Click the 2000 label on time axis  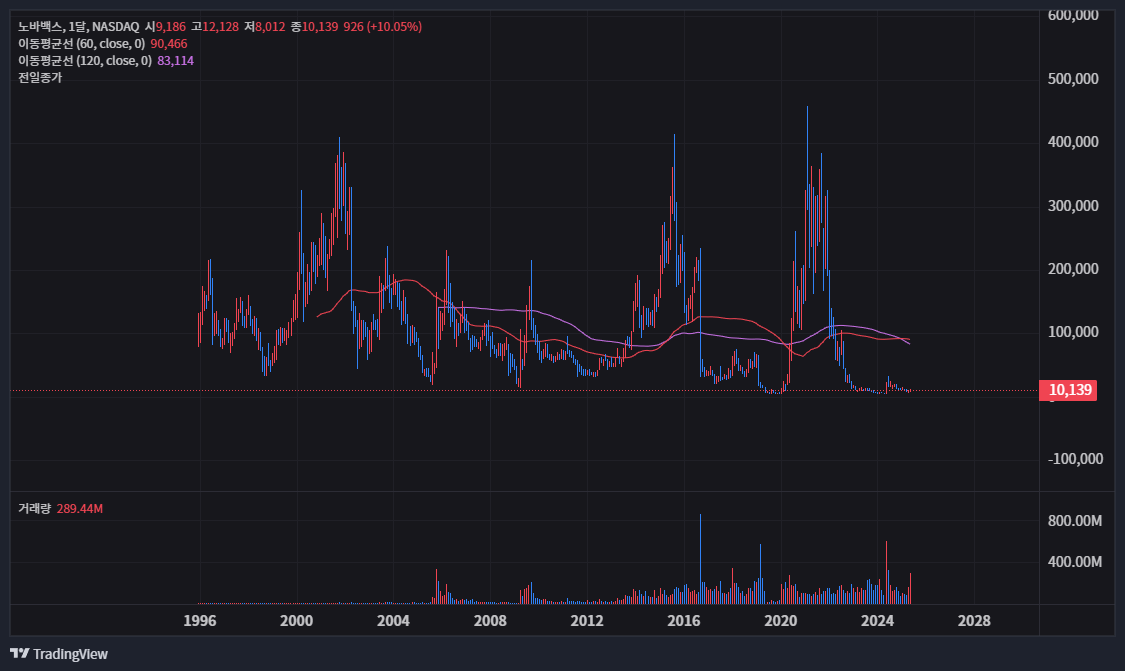coord(296,621)
